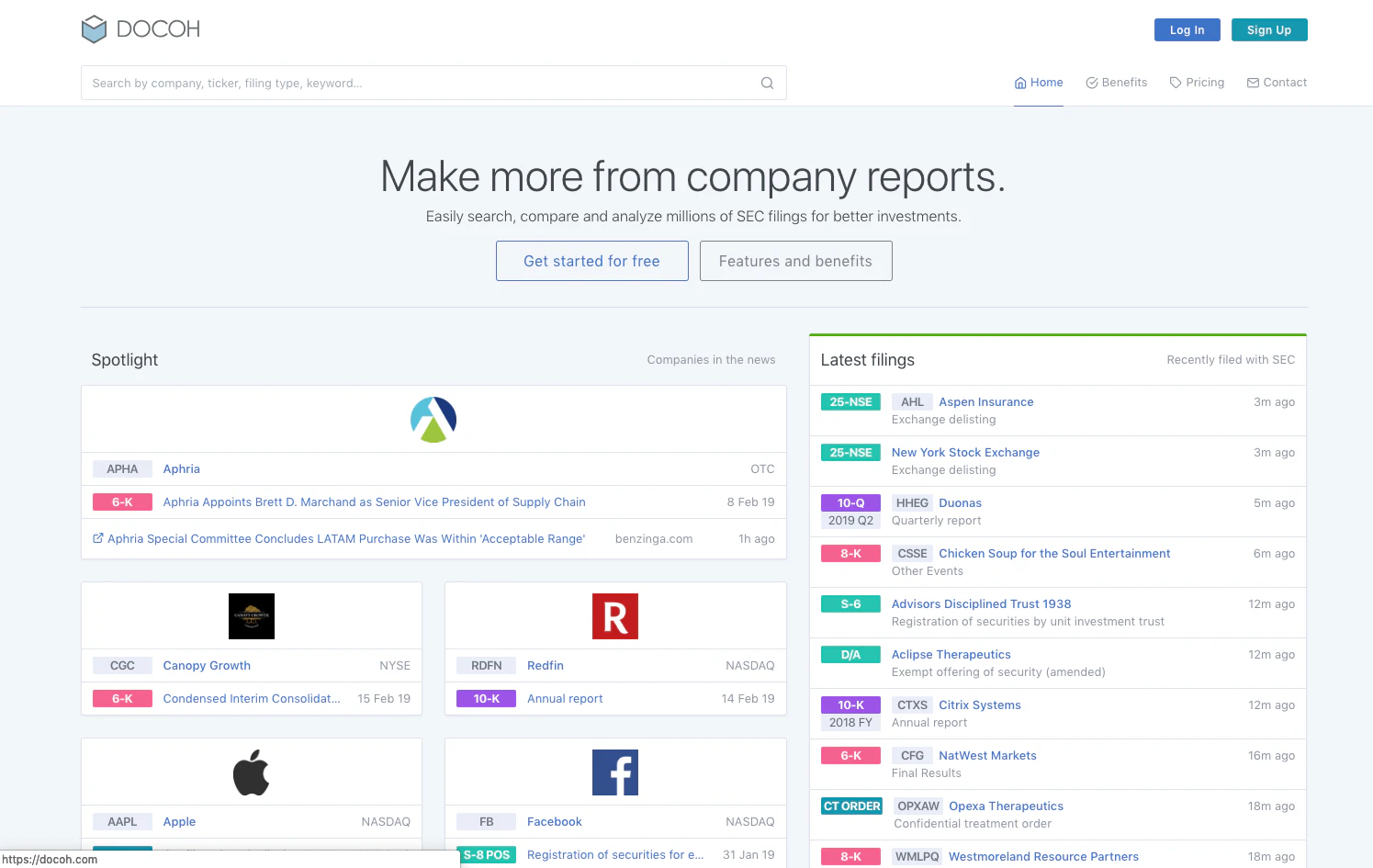The height and width of the screenshot is (868, 1373).
Task: Open the Contact nav item
Action: click(1277, 83)
